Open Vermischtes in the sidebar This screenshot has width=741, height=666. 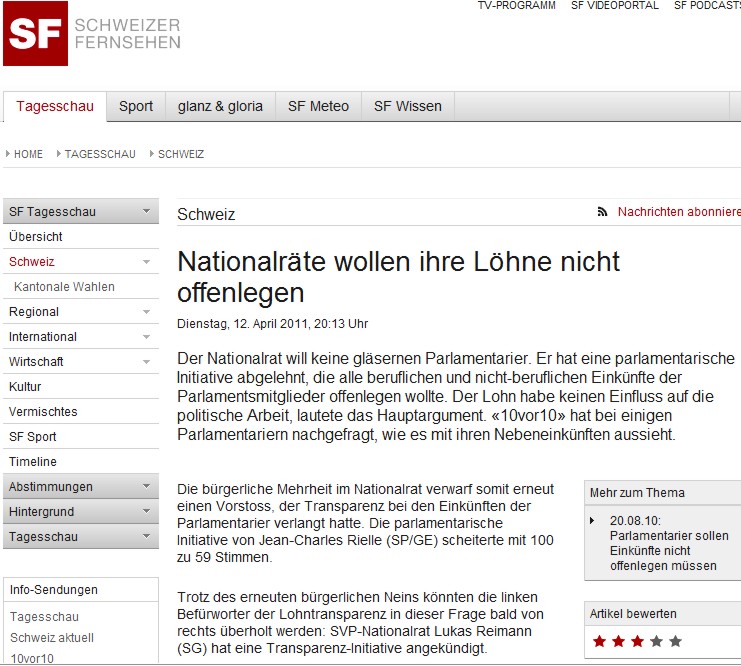[81, 412]
